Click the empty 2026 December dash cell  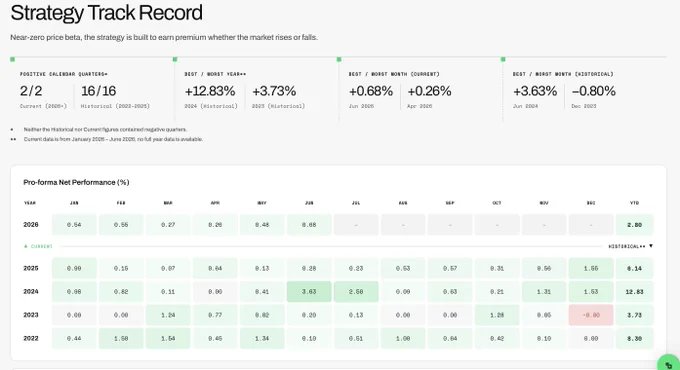pyautogui.click(x=591, y=225)
